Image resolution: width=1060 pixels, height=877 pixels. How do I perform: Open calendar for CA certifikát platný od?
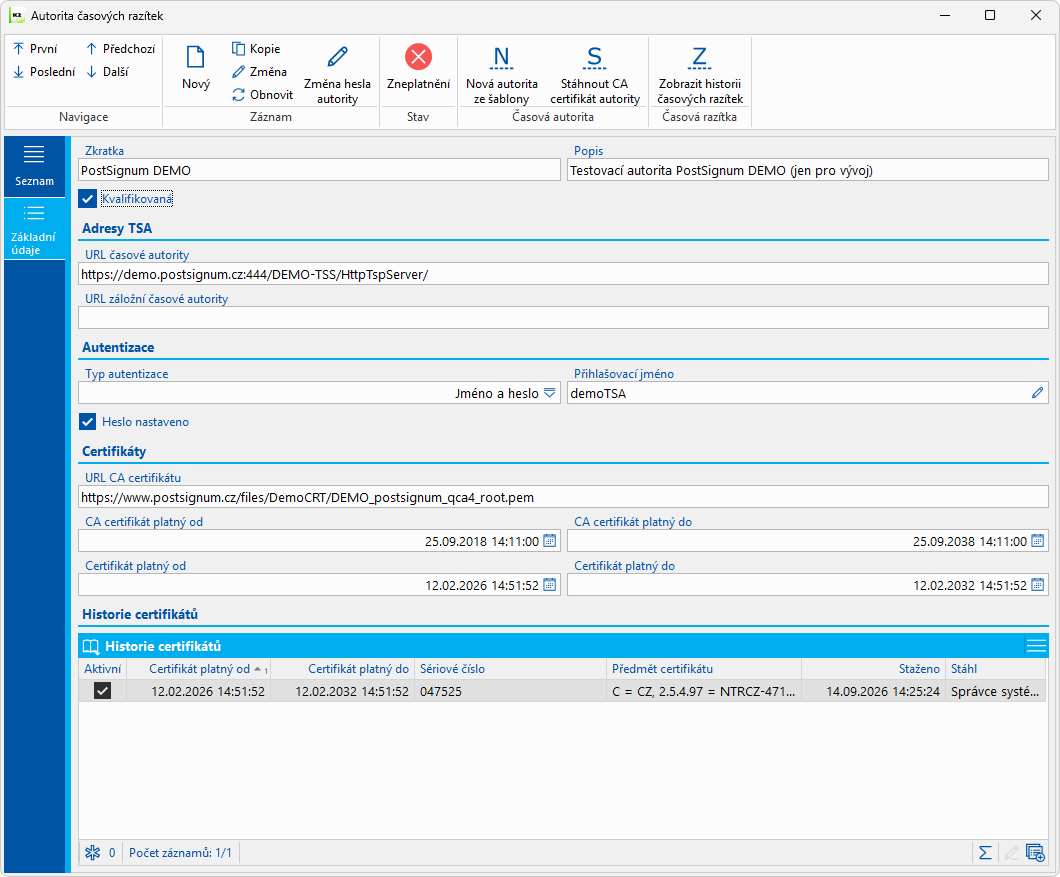click(x=550, y=541)
